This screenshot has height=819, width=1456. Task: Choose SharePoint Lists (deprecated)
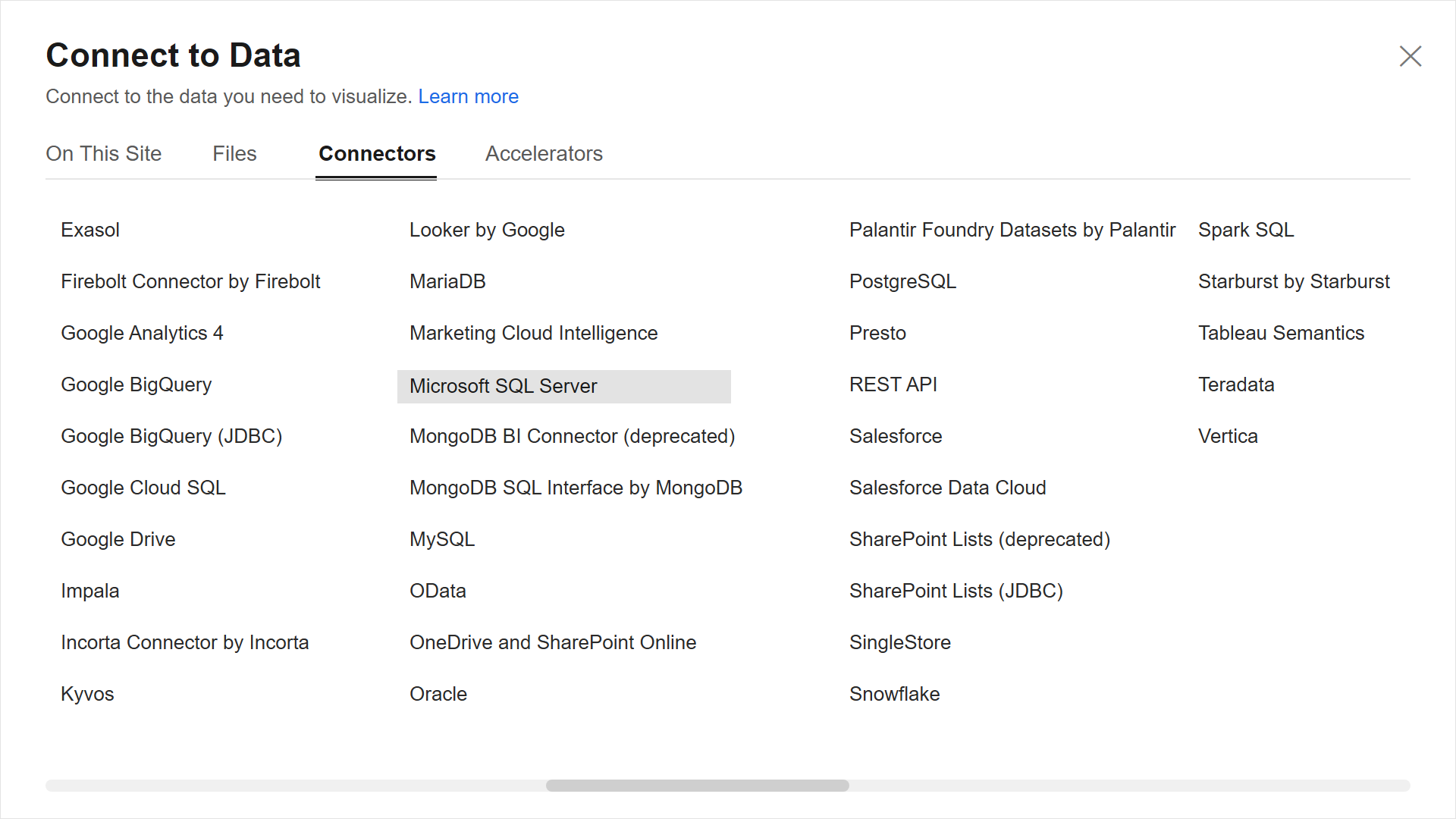pyautogui.click(x=980, y=539)
